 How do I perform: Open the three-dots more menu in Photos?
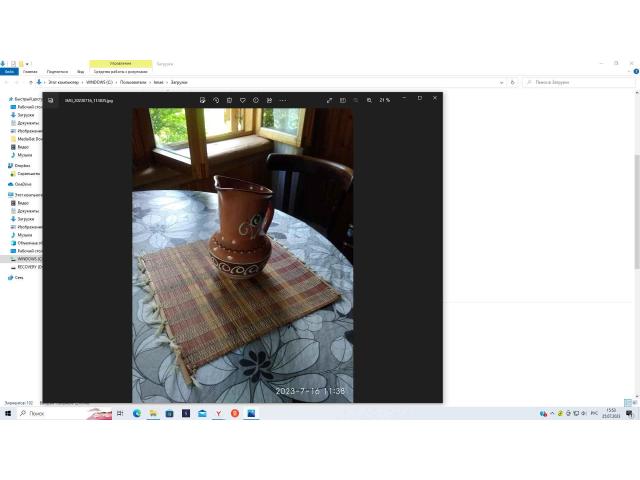283,100
